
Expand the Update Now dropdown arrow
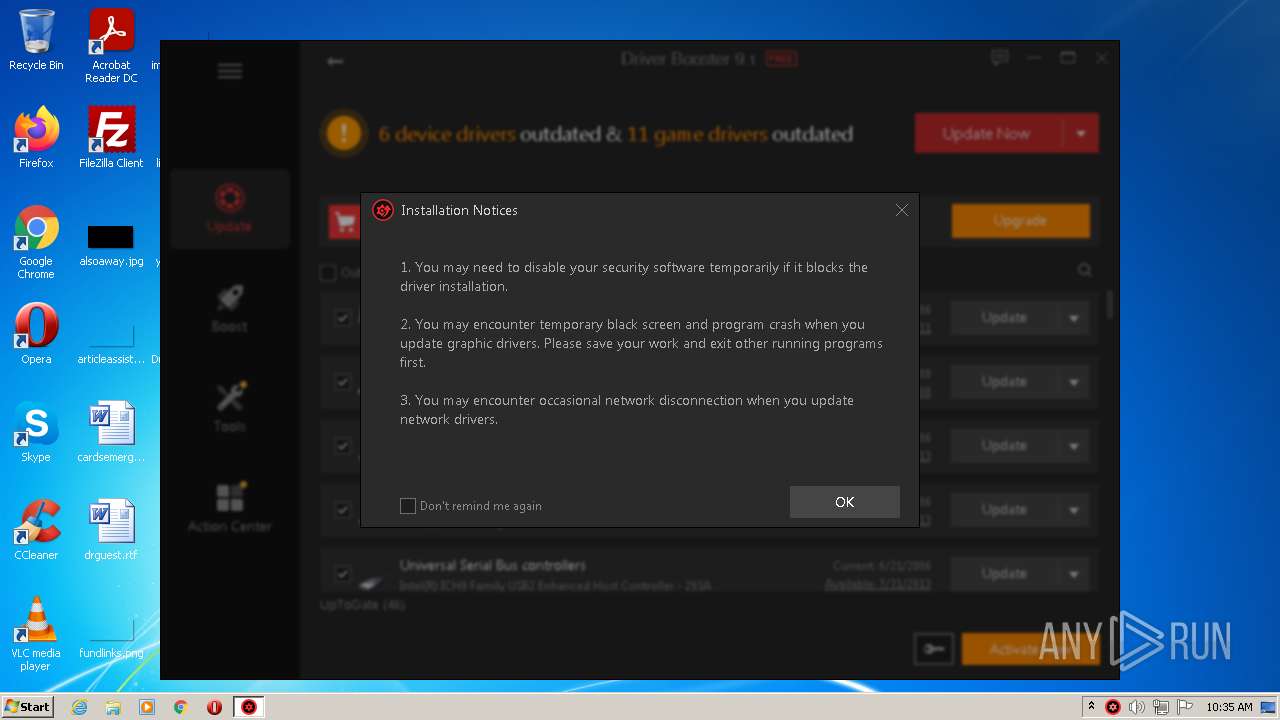tap(1081, 133)
